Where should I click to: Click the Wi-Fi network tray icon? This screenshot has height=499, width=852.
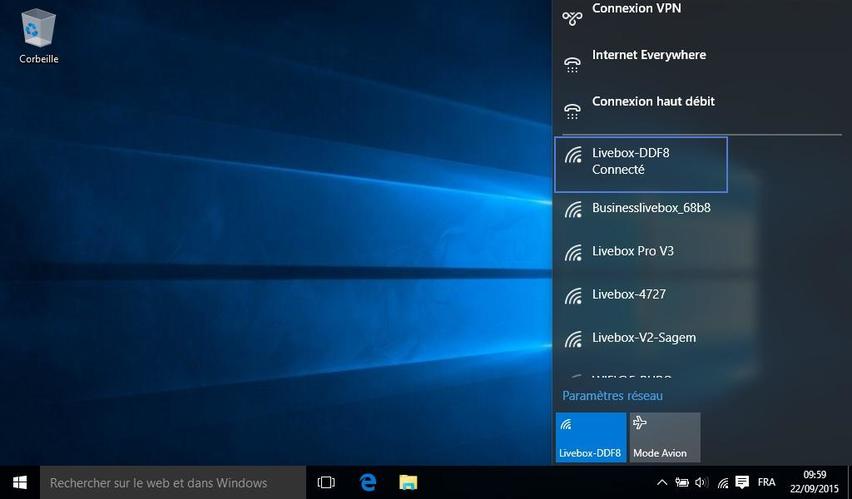[x=721, y=482]
